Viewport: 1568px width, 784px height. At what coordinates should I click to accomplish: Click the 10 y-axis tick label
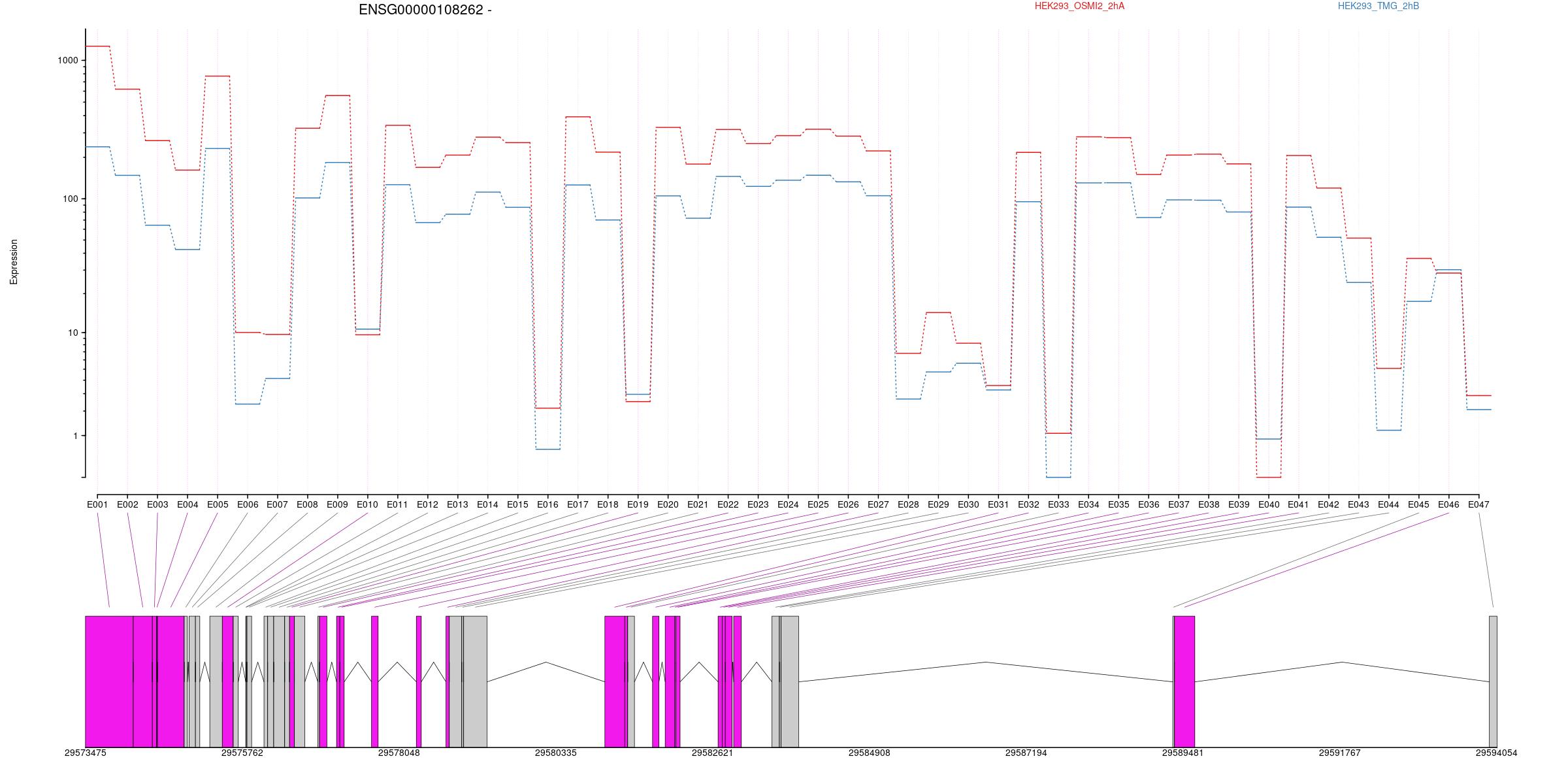(73, 333)
